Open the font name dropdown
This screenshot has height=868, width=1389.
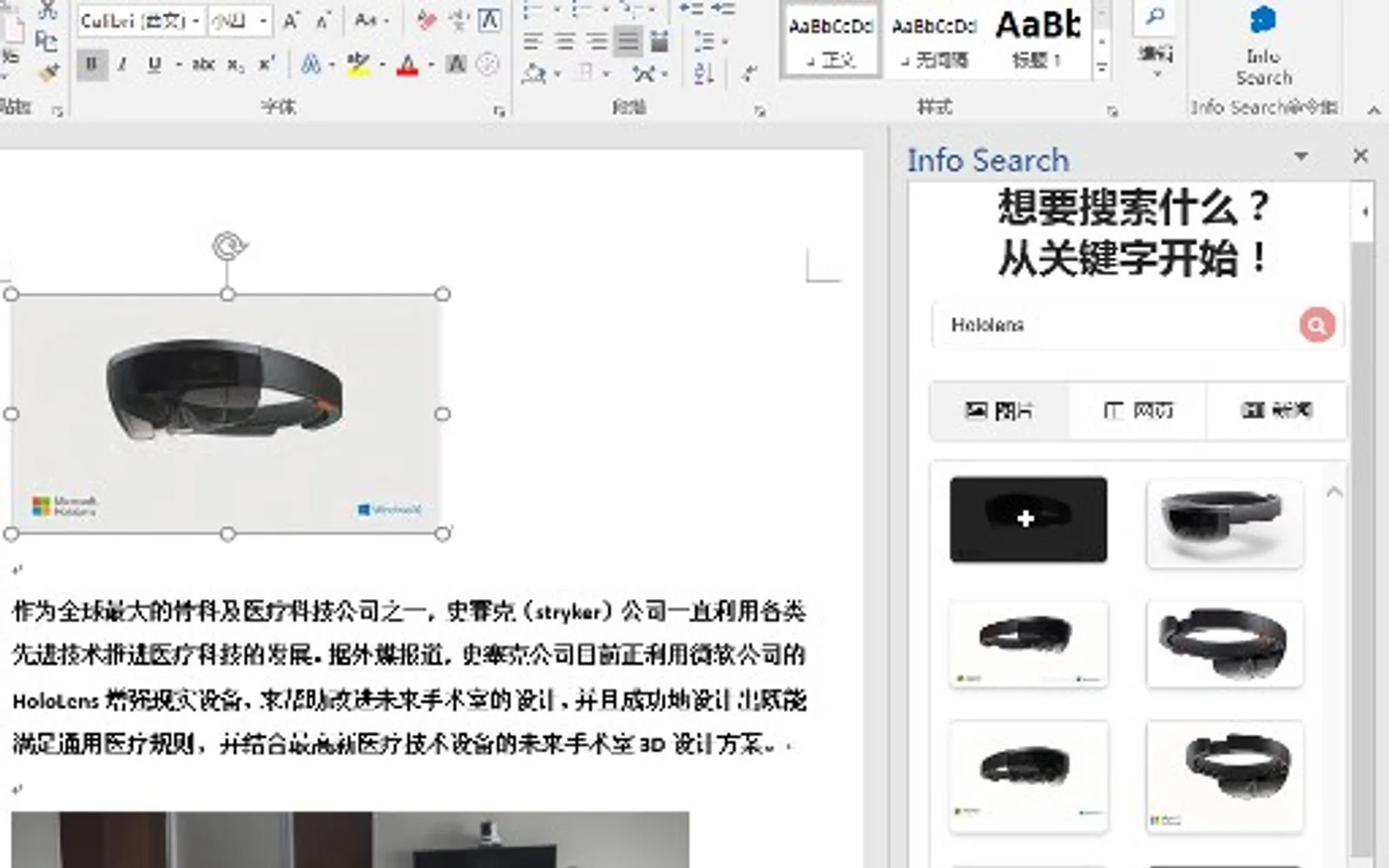(197, 20)
